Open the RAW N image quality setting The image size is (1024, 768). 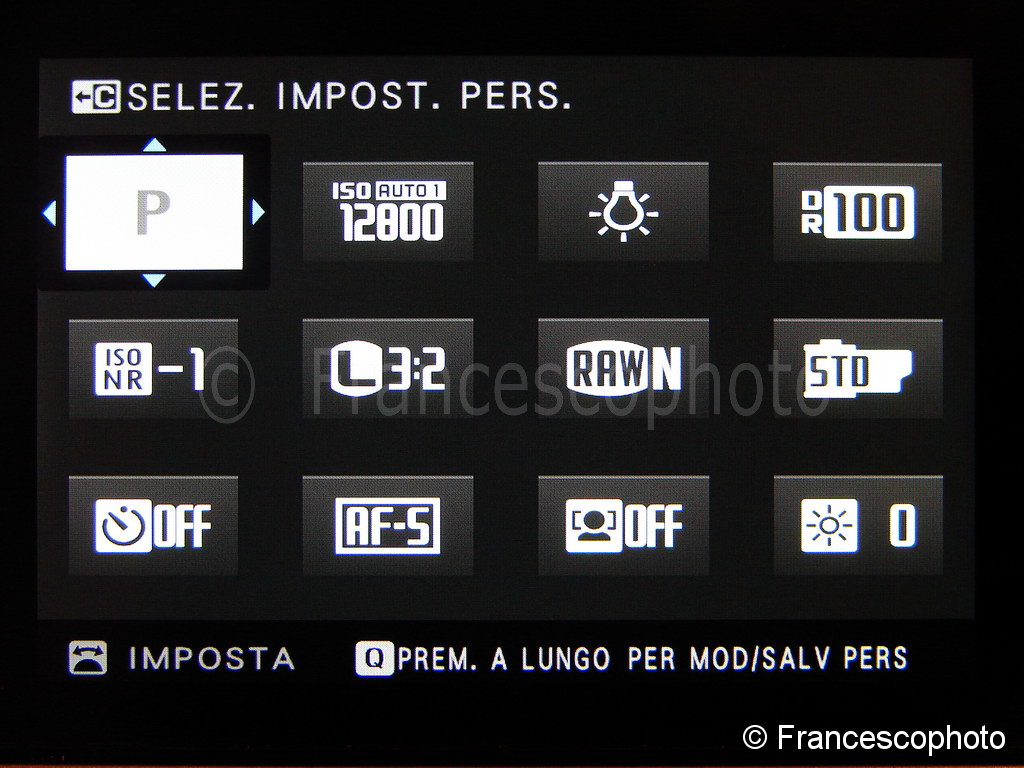tap(623, 369)
